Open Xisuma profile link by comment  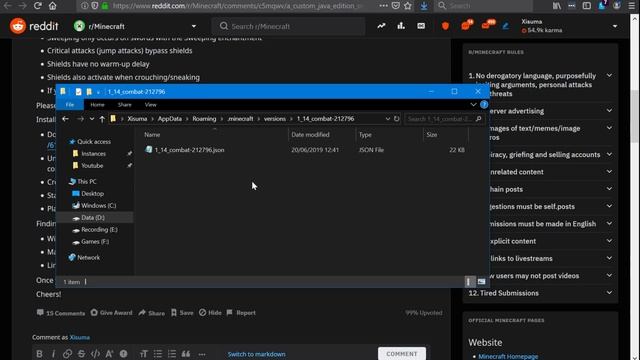coord(80,337)
